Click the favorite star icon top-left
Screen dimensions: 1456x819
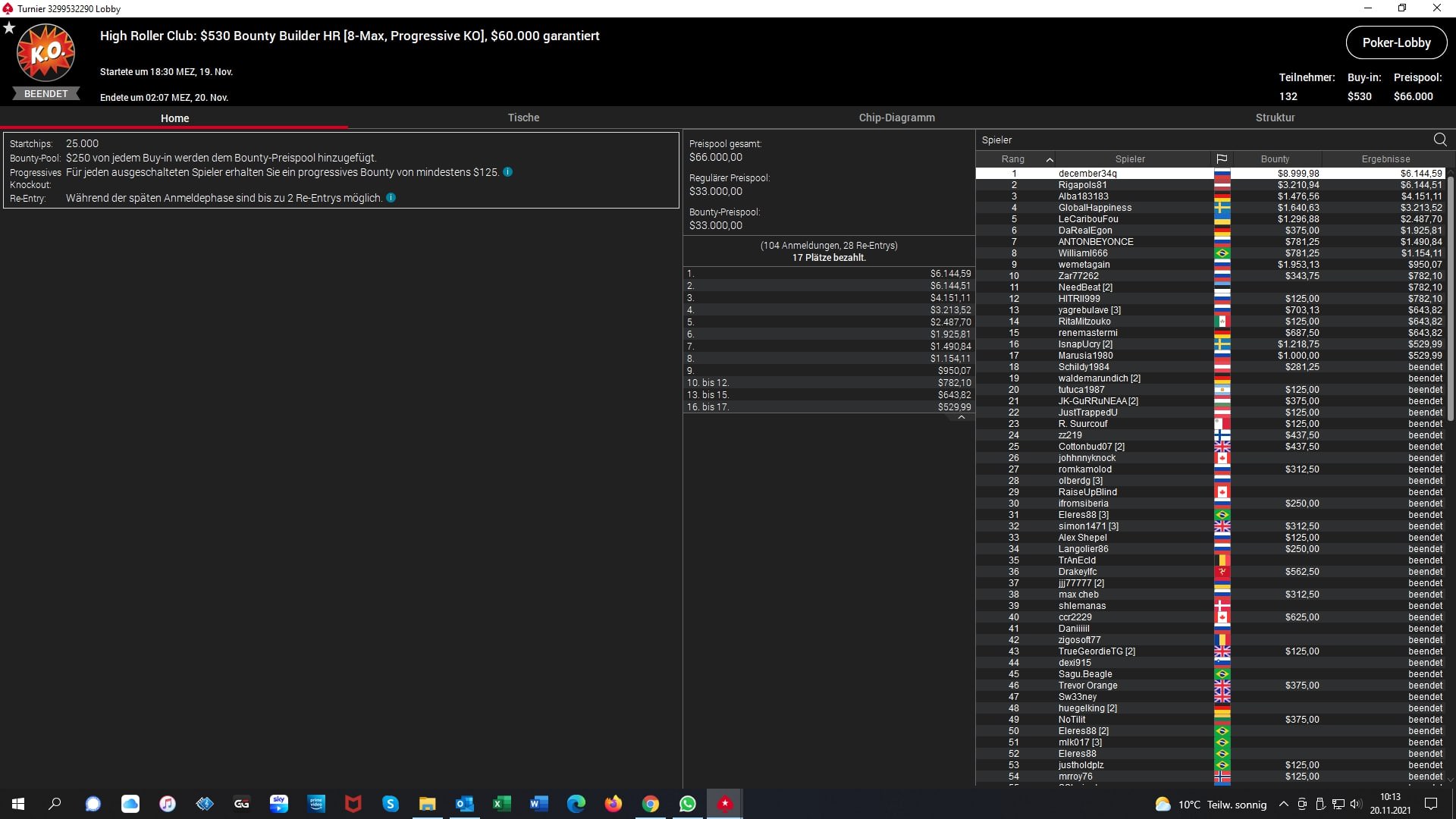[9, 28]
